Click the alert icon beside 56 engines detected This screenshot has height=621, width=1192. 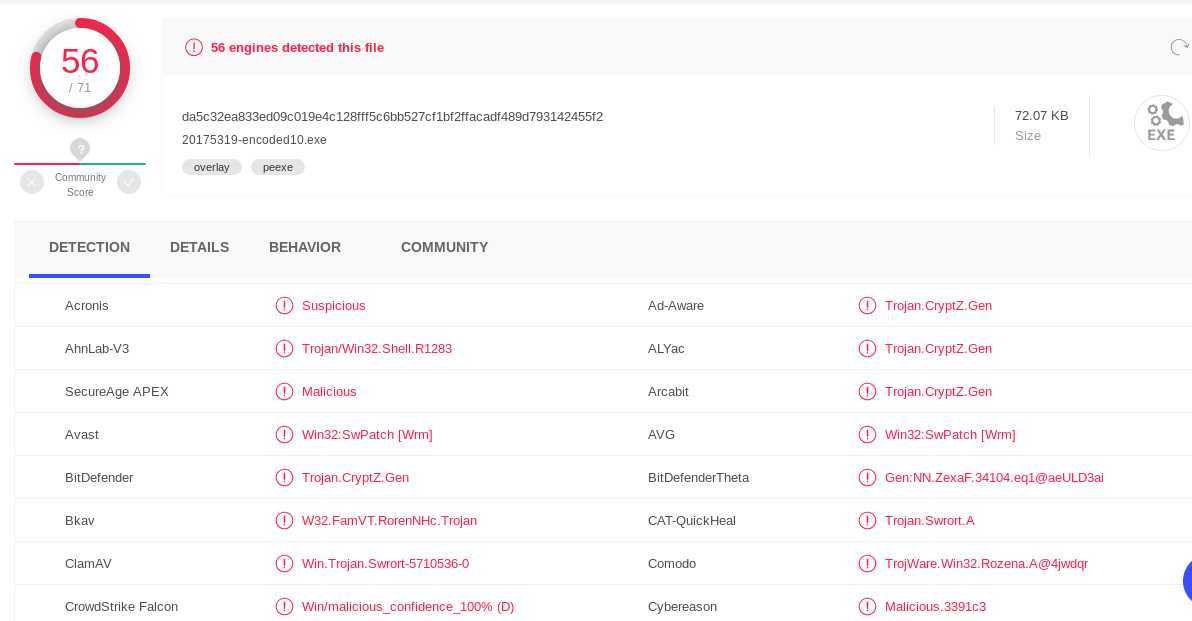tap(193, 47)
